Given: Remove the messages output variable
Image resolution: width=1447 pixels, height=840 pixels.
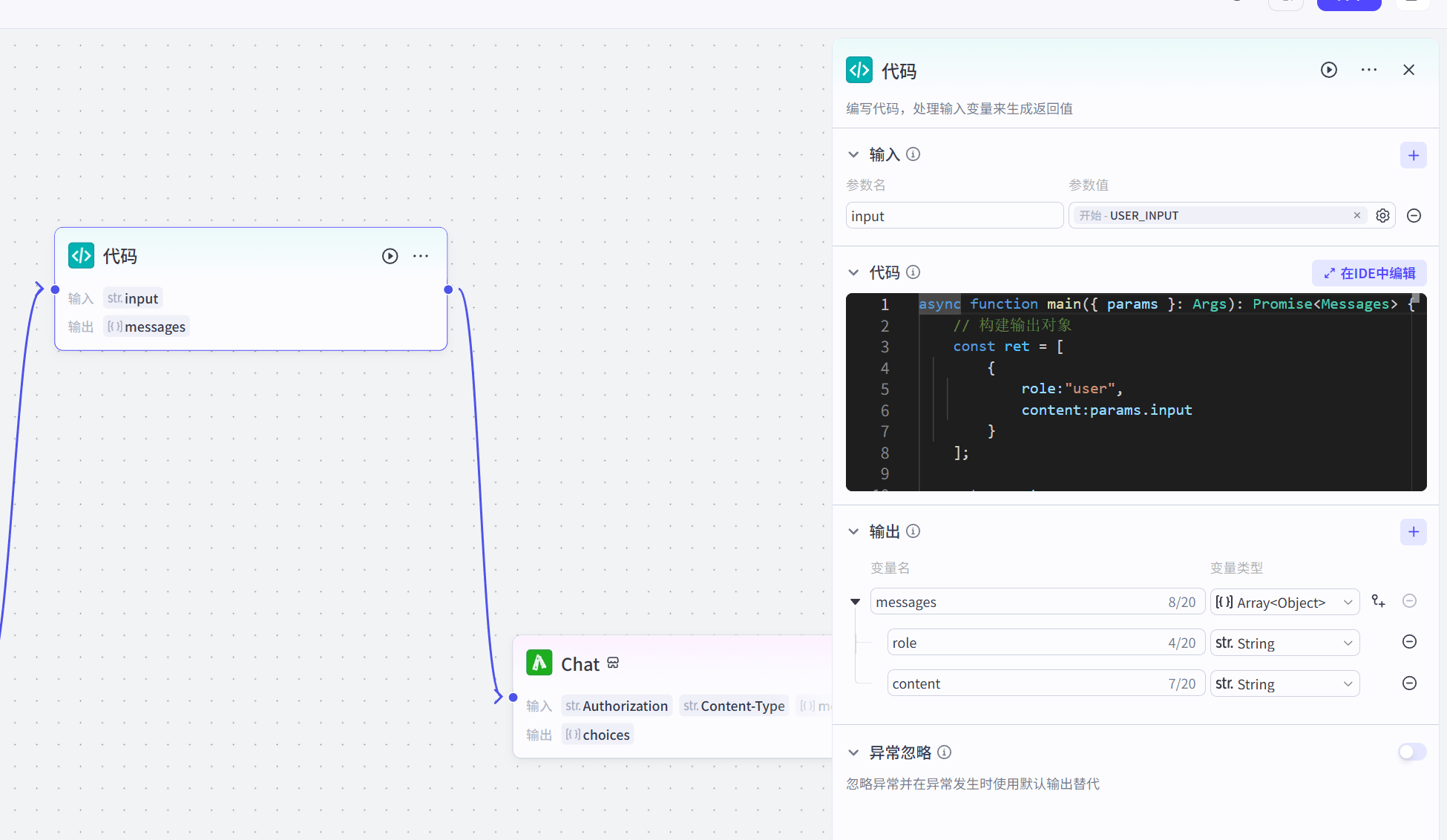Looking at the screenshot, I should coord(1410,601).
